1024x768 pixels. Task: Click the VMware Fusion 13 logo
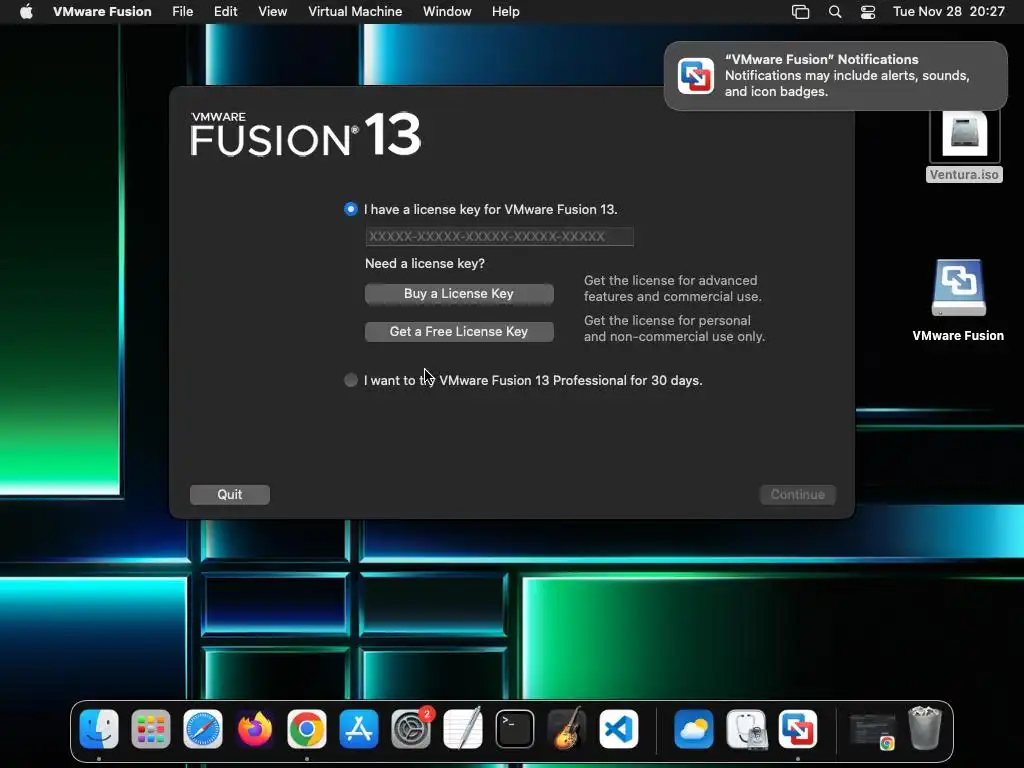pyautogui.click(x=306, y=135)
